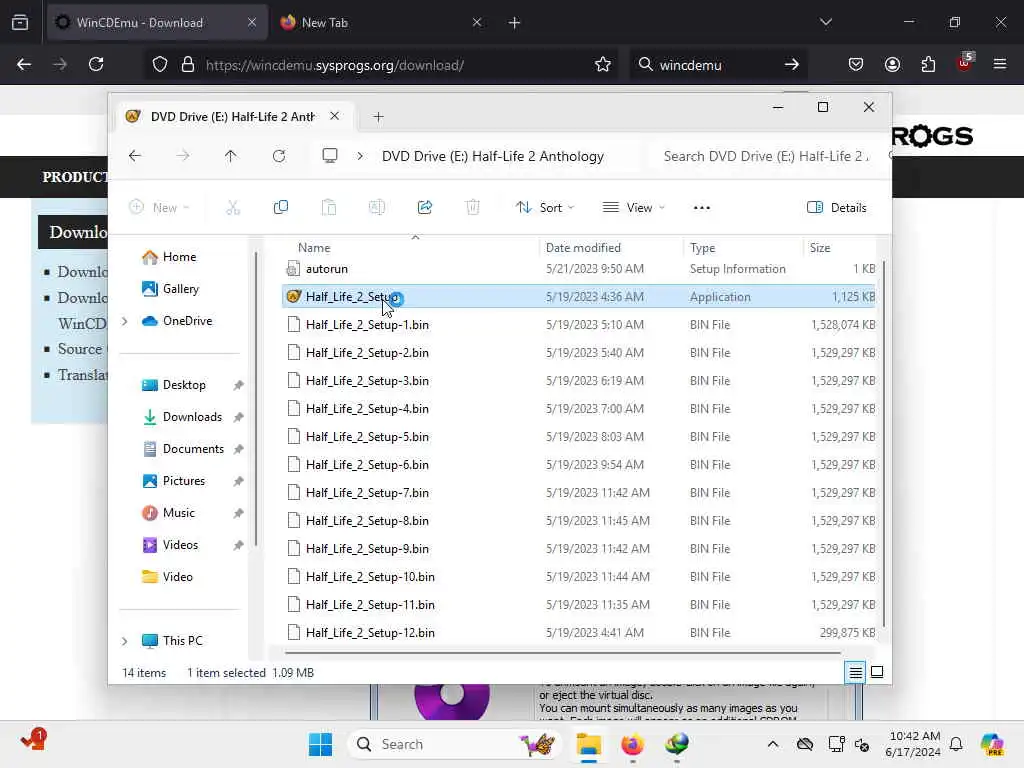Click Firefox tab history icon at top left
This screenshot has height=768, width=1024.
coord(20,22)
